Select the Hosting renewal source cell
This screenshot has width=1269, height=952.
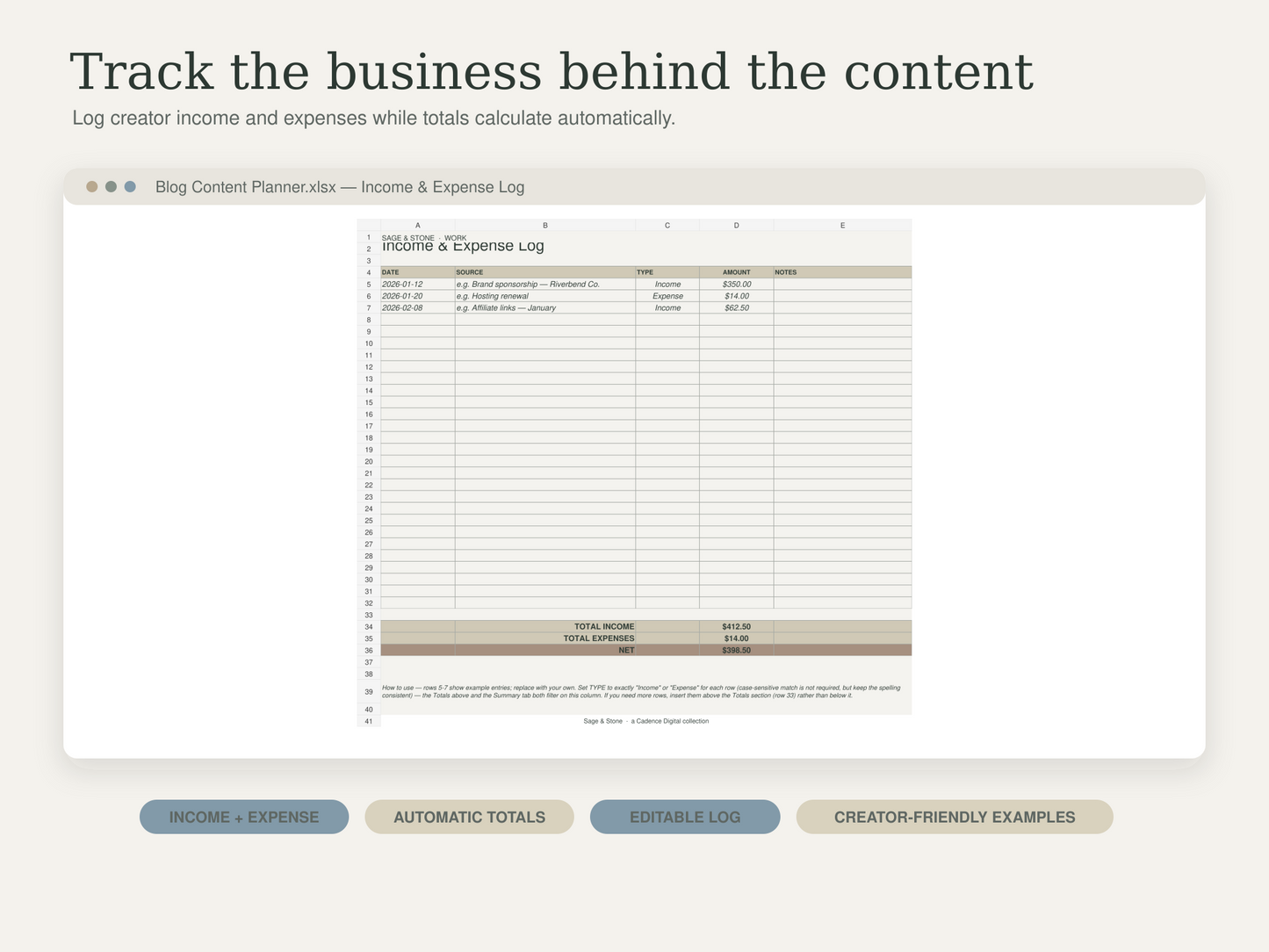[x=545, y=296]
